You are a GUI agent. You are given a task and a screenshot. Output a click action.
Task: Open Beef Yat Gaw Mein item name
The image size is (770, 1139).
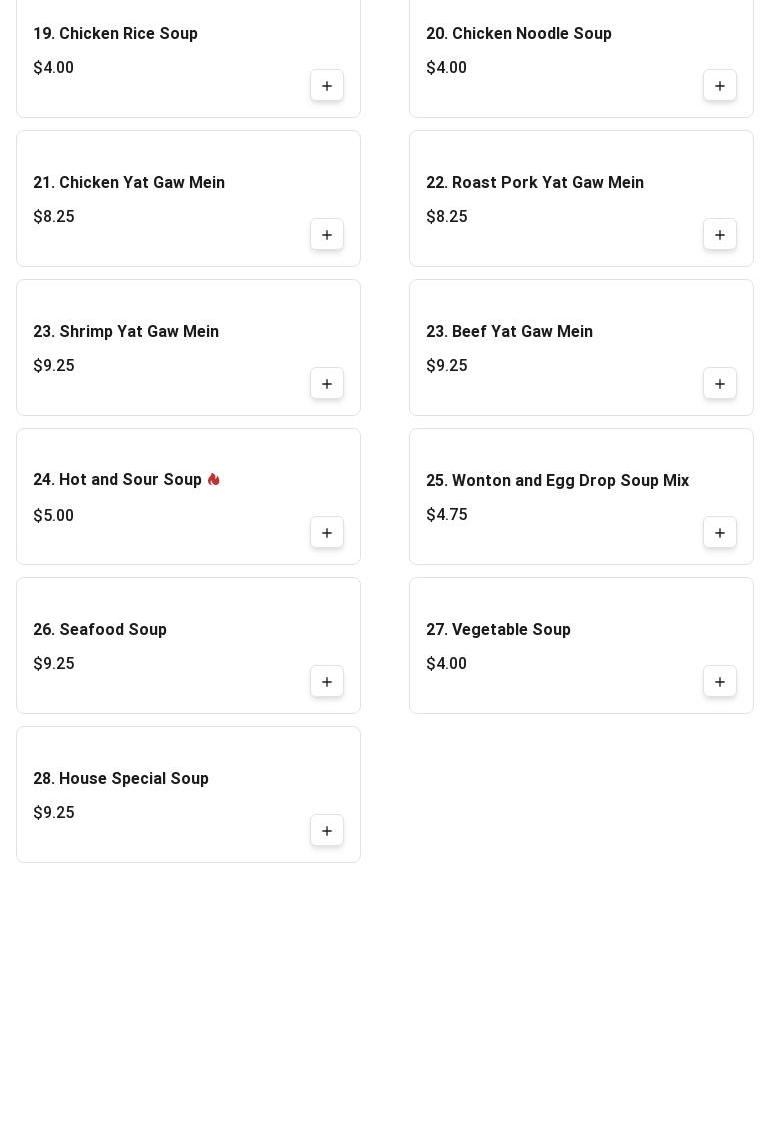pos(509,332)
